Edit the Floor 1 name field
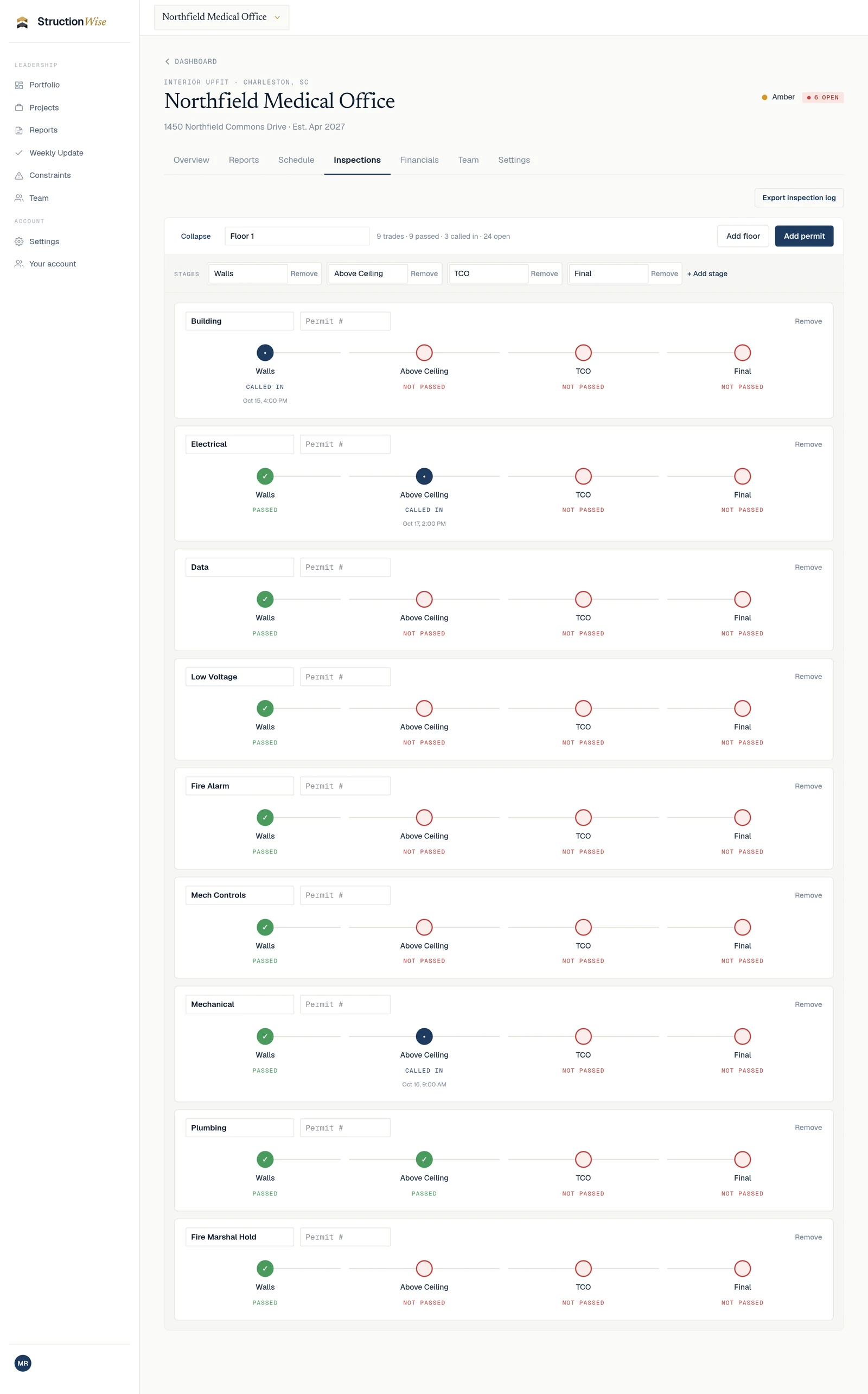This screenshot has height=1394, width=868. 297,236
